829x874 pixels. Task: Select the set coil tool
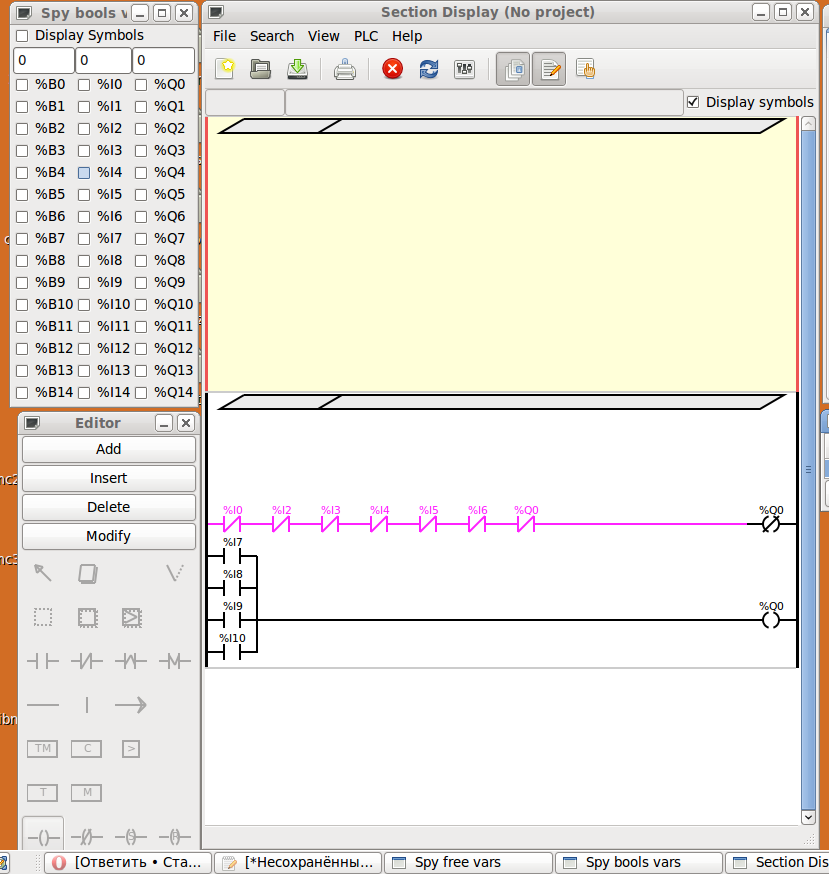click(x=131, y=836)
